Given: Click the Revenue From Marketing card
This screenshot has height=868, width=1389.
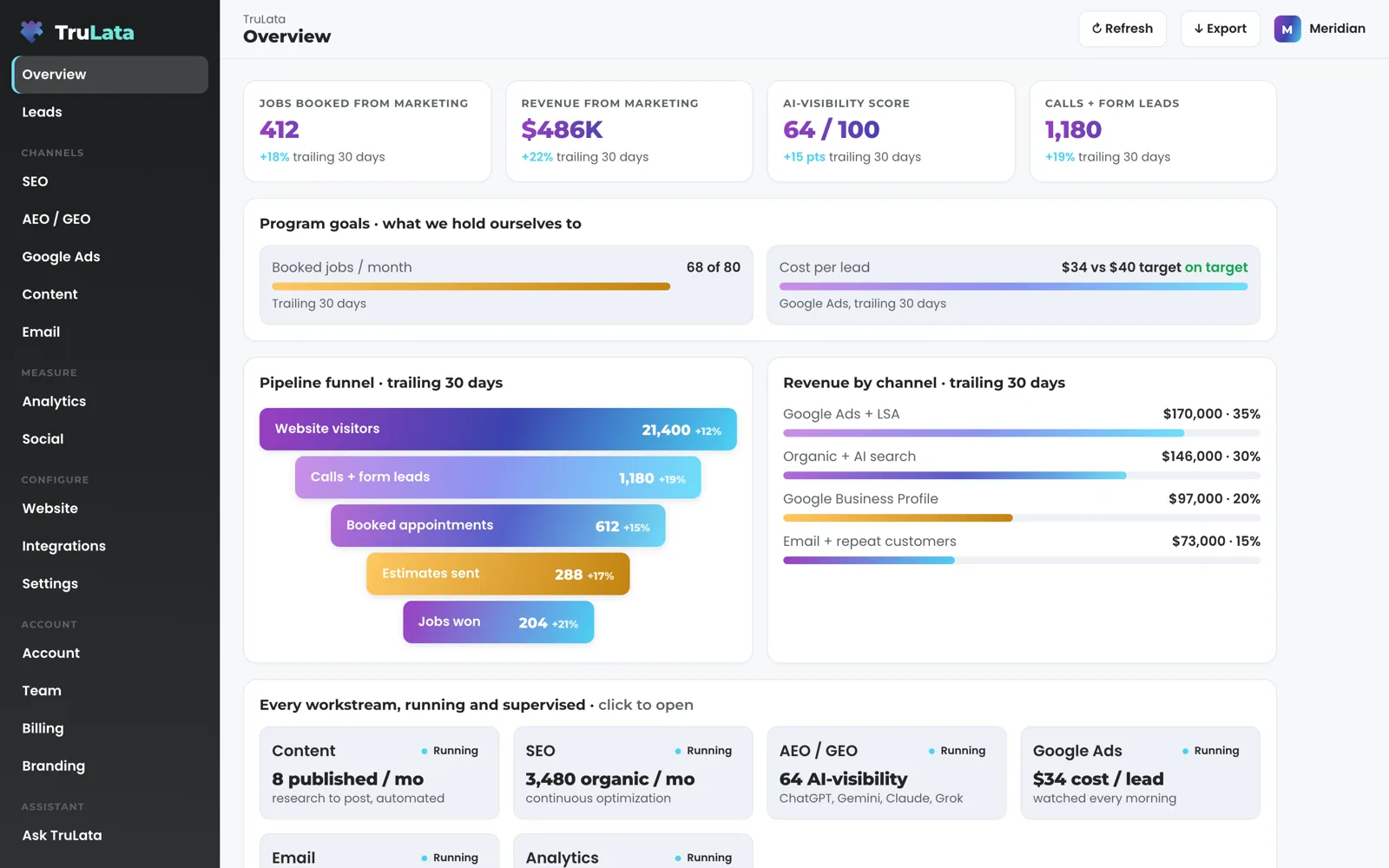Looking at the screenshot, I should pyautogui.click(x=629, y=131).
